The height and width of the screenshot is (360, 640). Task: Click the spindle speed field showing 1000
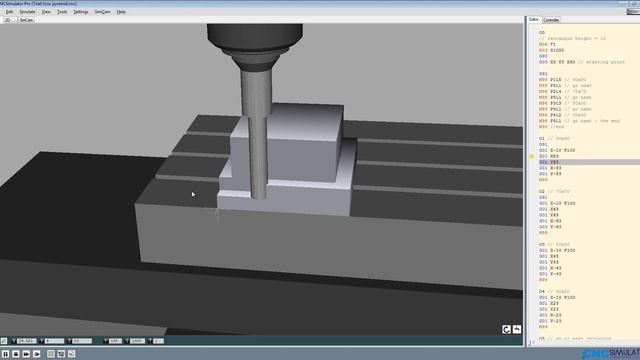[x=137, y=341]
